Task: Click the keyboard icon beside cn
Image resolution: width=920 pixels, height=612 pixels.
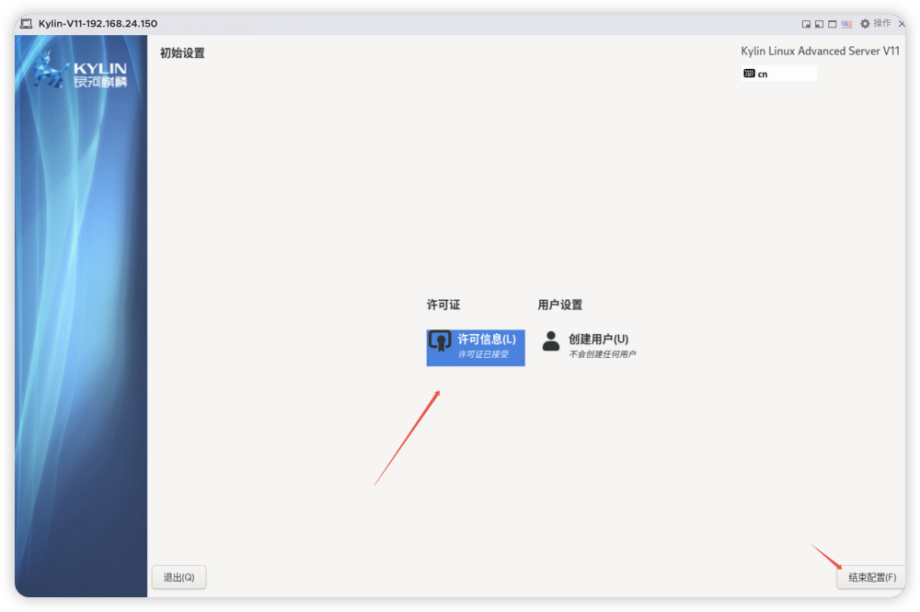Action: click(x=749, y=73)
